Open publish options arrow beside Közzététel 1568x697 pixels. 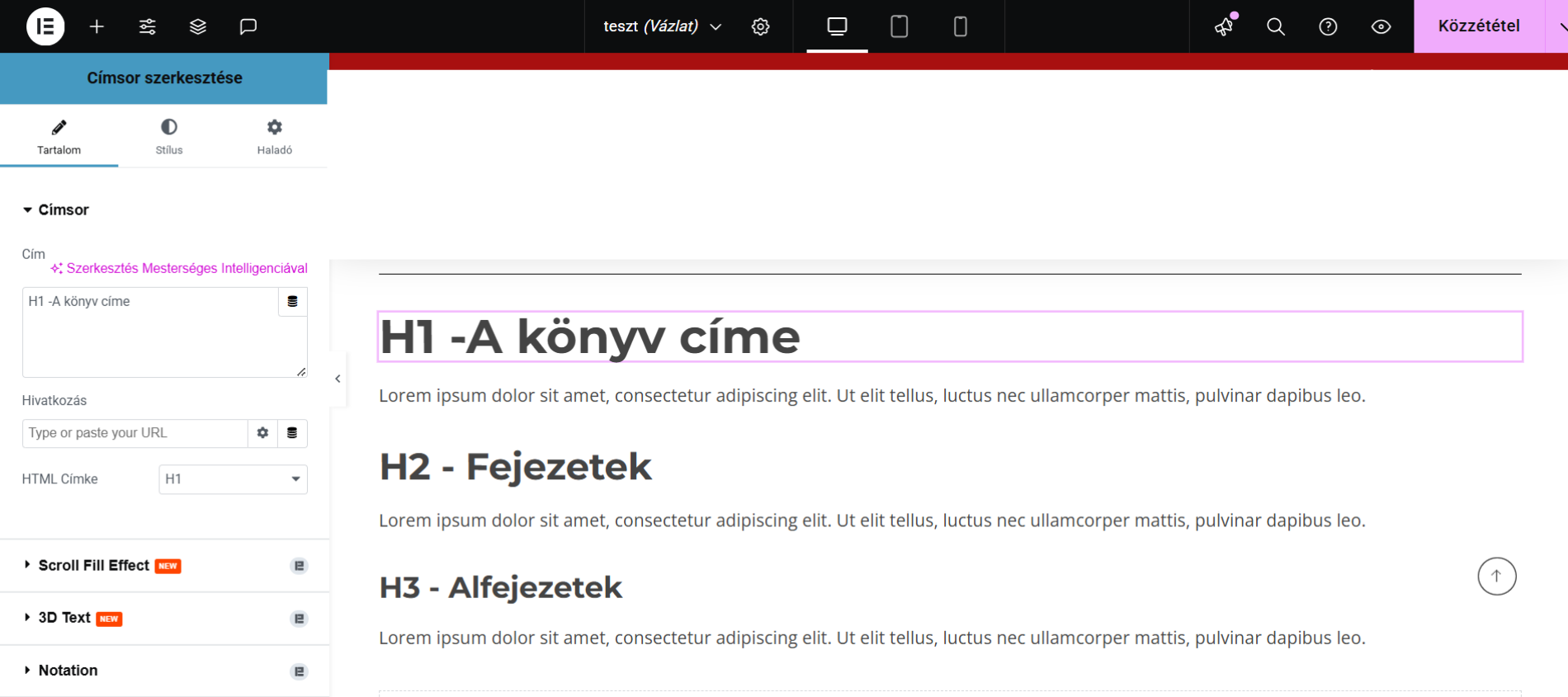pyautogui.click(x=1558, y=26)
